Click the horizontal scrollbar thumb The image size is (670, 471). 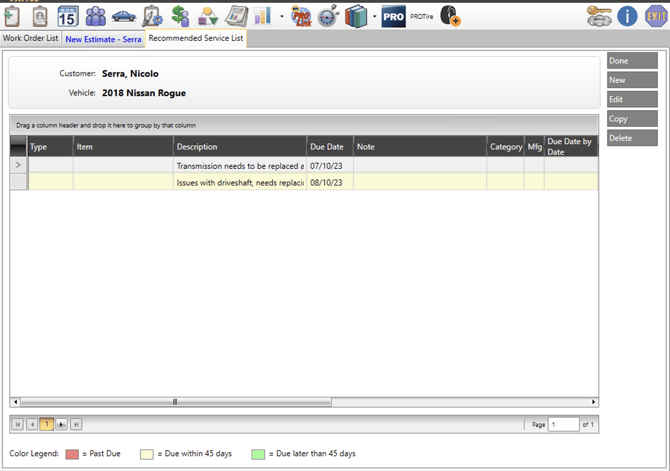point(176,402)
